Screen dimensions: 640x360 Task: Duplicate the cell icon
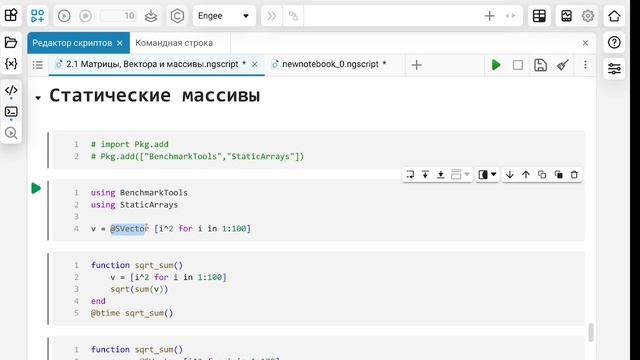click(558, 175)
